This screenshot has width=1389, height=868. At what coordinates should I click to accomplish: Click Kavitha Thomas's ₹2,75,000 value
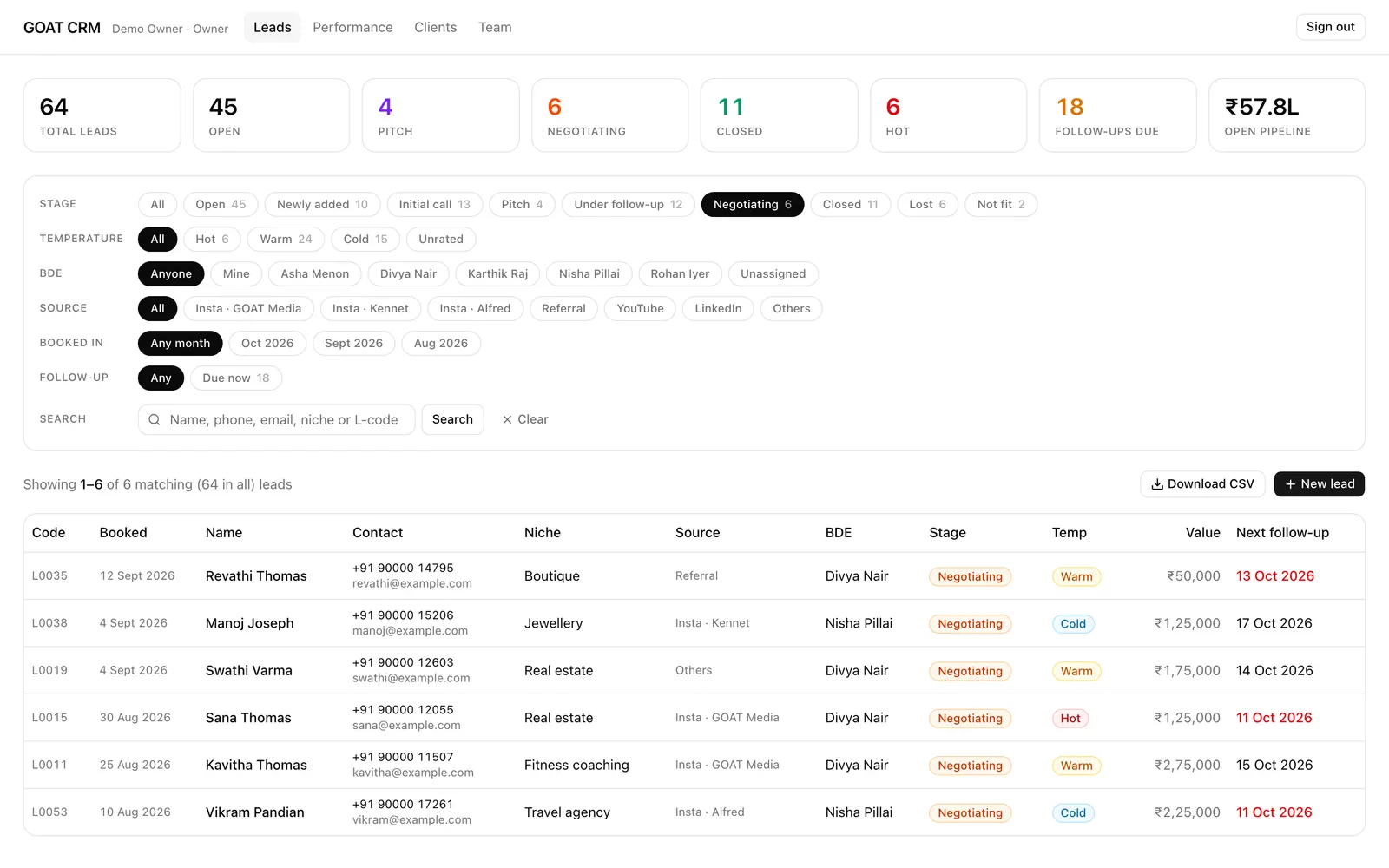point(1187,766)
